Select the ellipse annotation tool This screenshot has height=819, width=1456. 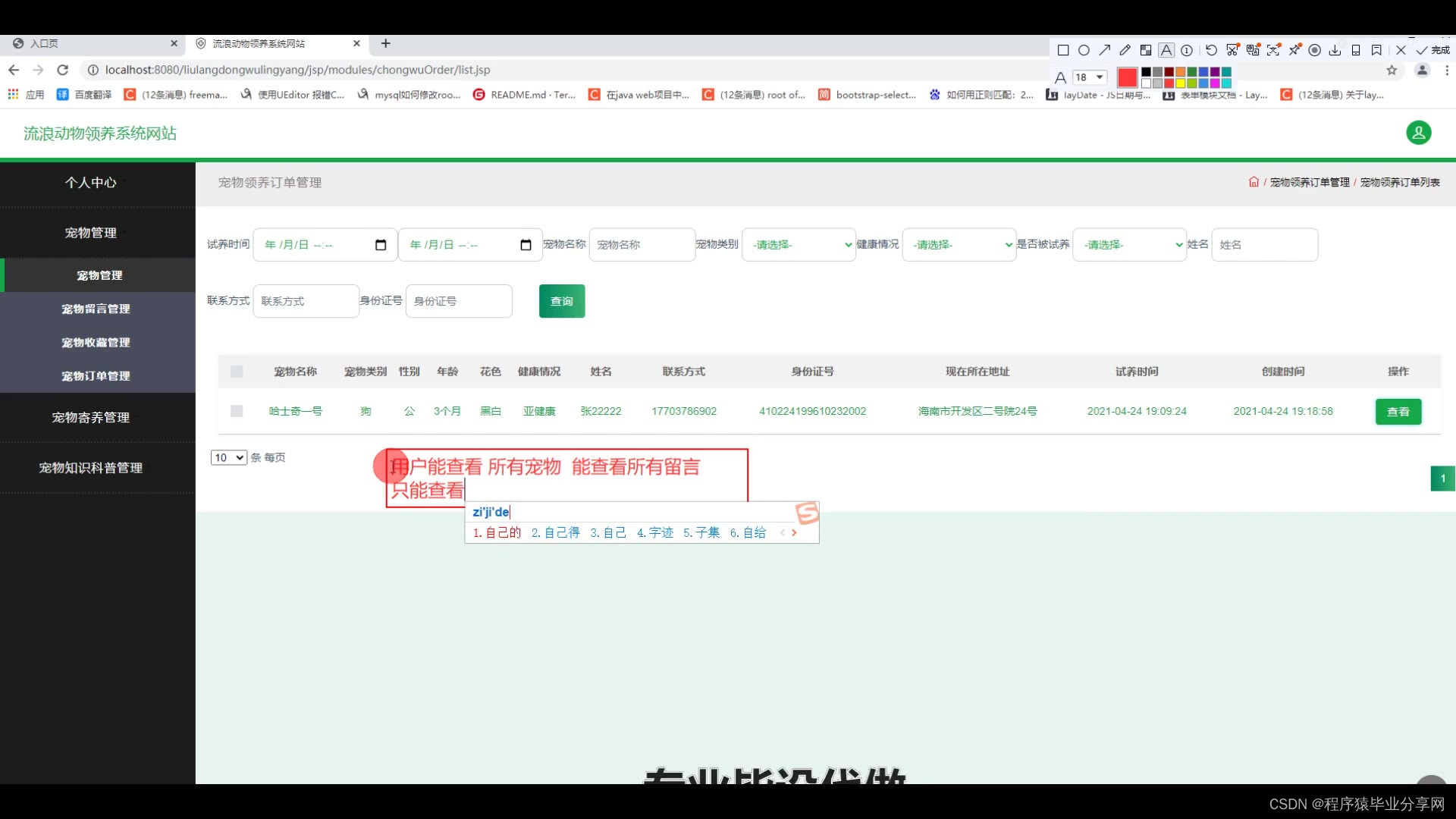click(1084, 50)
